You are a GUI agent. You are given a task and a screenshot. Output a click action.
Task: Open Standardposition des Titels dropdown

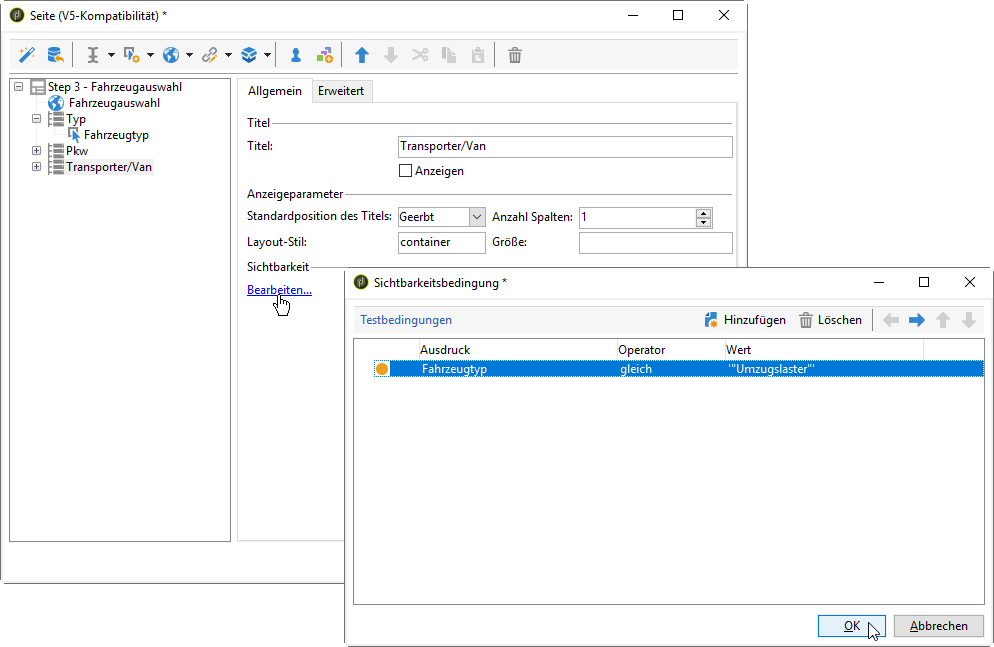click(477, 217)
